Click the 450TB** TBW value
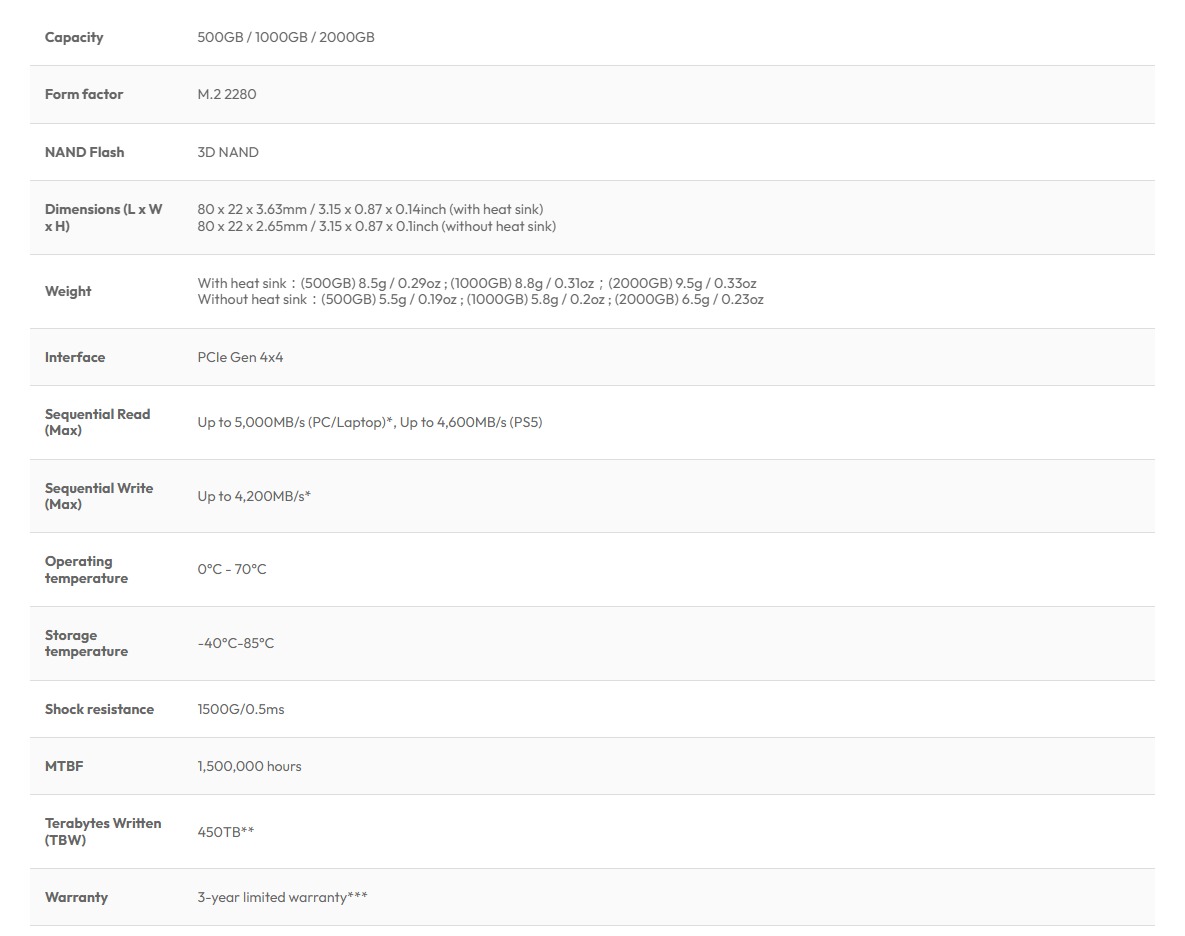The width and height of the screenshot is (1185, 936). [x=226, y=831]
